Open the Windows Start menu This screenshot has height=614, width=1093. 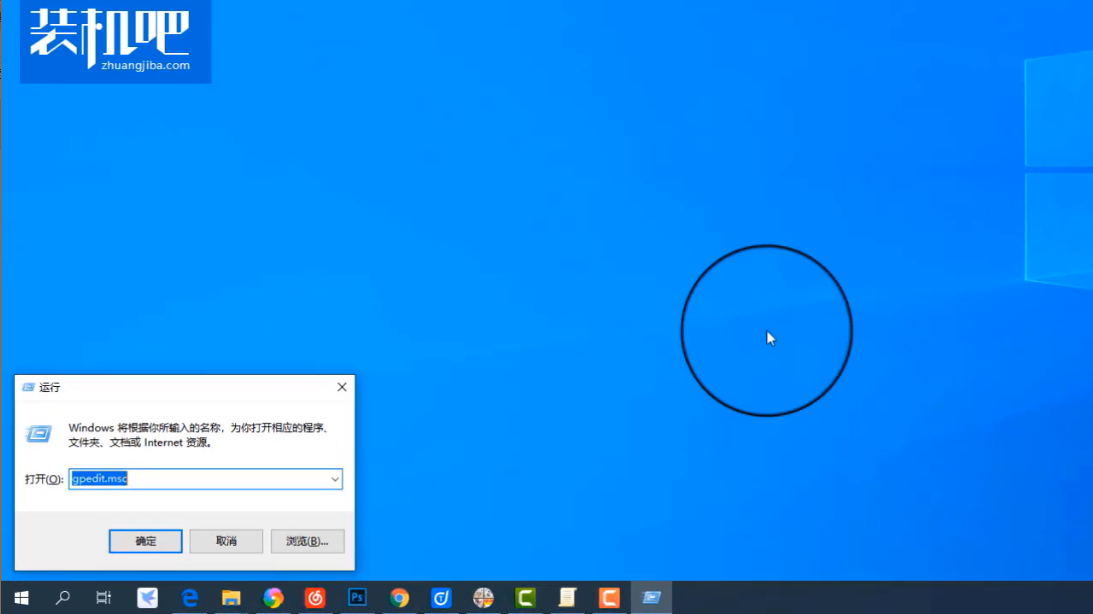click(x=20, y=598)
